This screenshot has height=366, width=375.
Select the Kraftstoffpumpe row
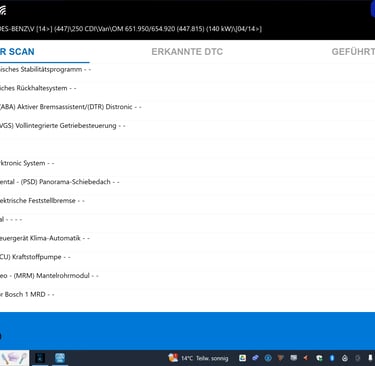(x=187, y=257)
